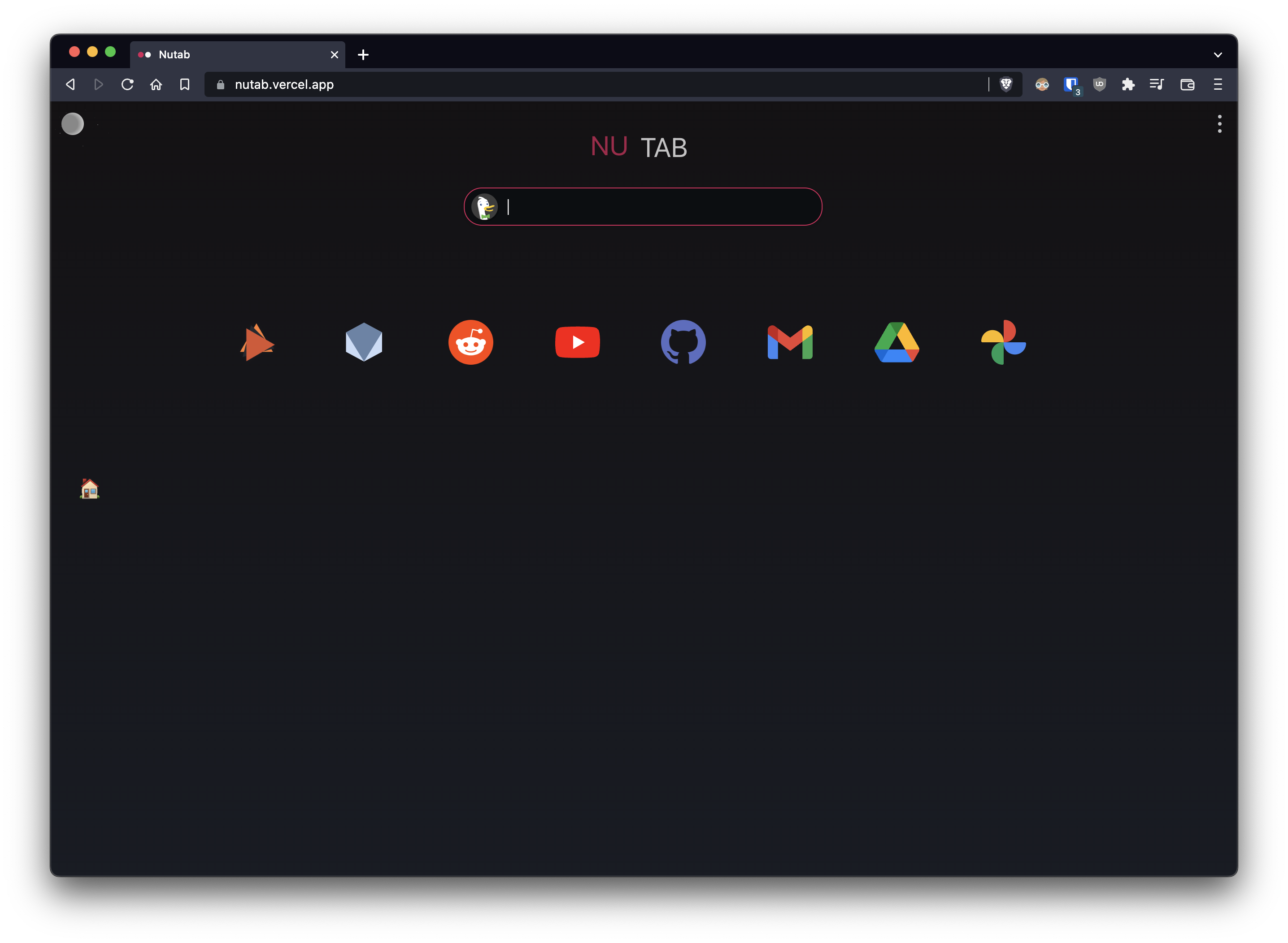Image resolution: width=1288 pixels, height=943 pixels.
Task: Bookmark this page
Action: pyautogui.click(x=184, y=84)
